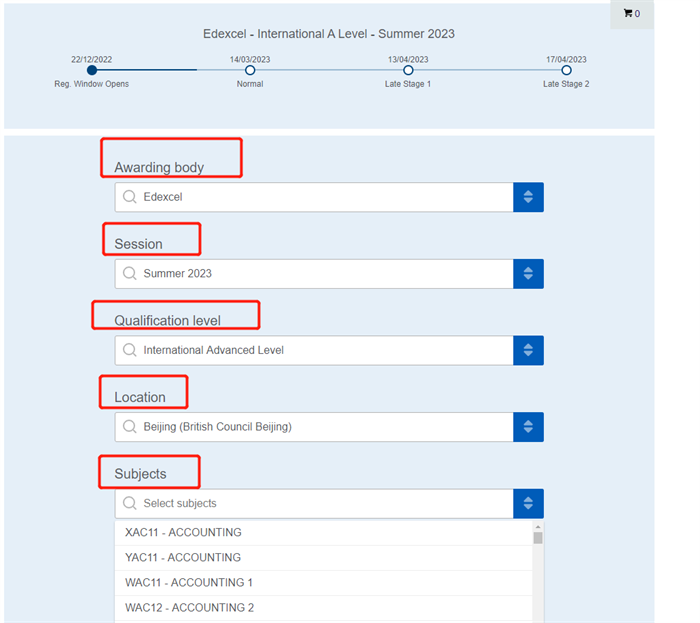Select XAC11 - ACCOUNTING subject
Viewport: 700px width, 623px height.
(324, 532)
